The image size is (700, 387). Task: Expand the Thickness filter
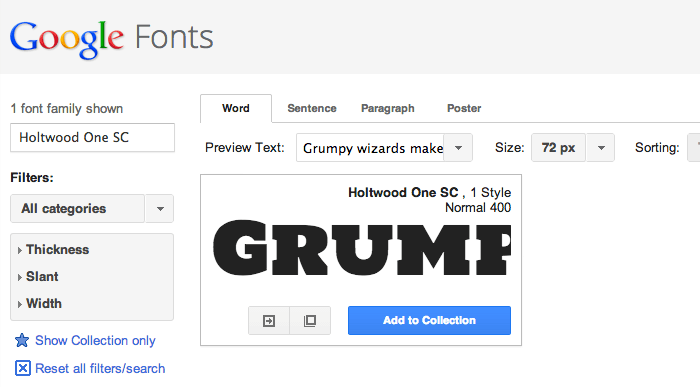pyautogui.click(x=54, y=250)
